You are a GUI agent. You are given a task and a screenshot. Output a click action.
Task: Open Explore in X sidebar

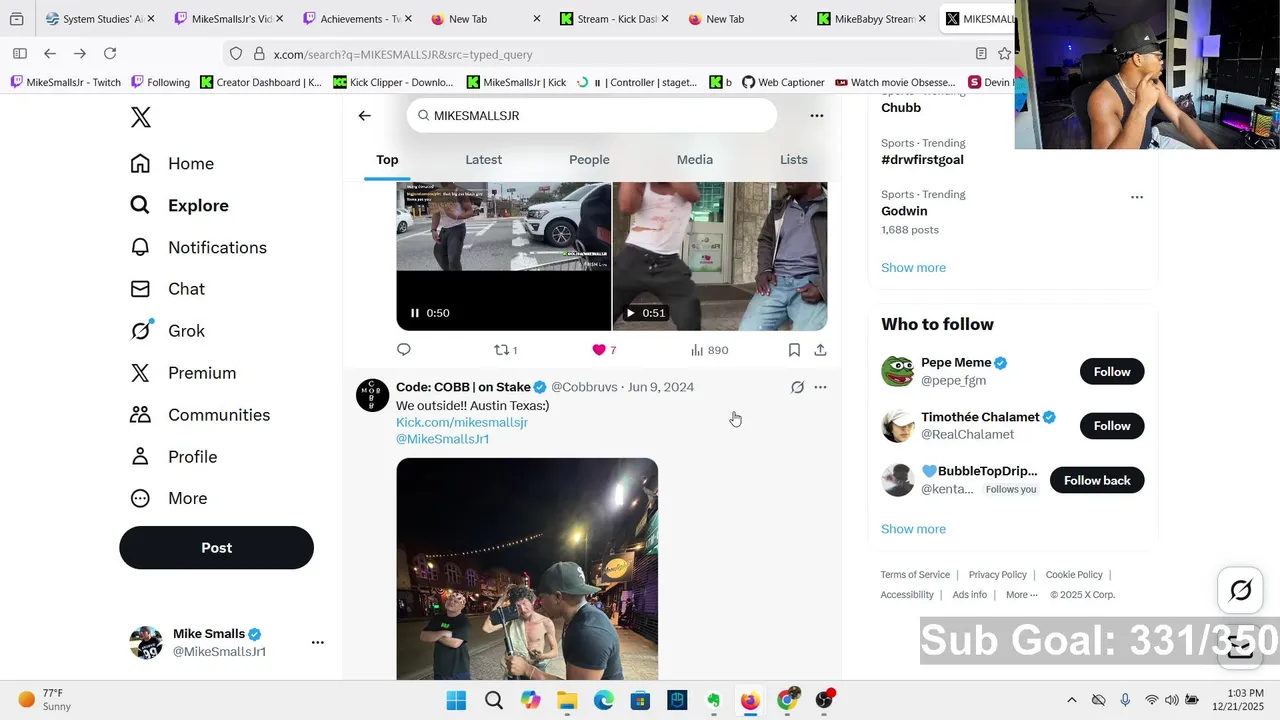tap(179, 206)
